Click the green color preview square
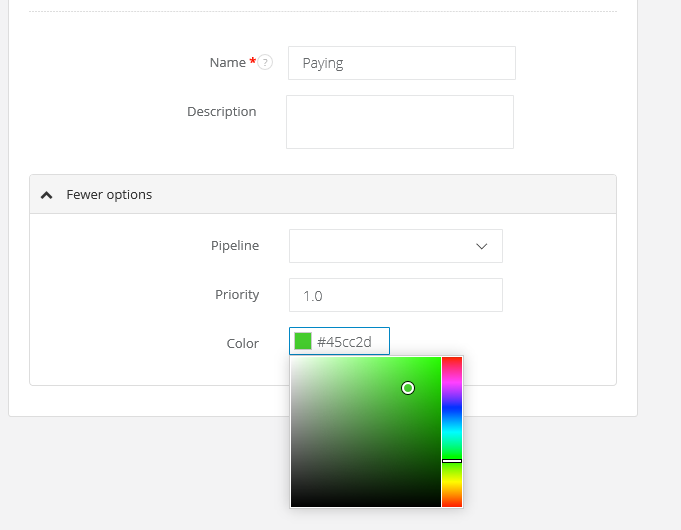This screenshot has height=530, width=681. (303, 342)
